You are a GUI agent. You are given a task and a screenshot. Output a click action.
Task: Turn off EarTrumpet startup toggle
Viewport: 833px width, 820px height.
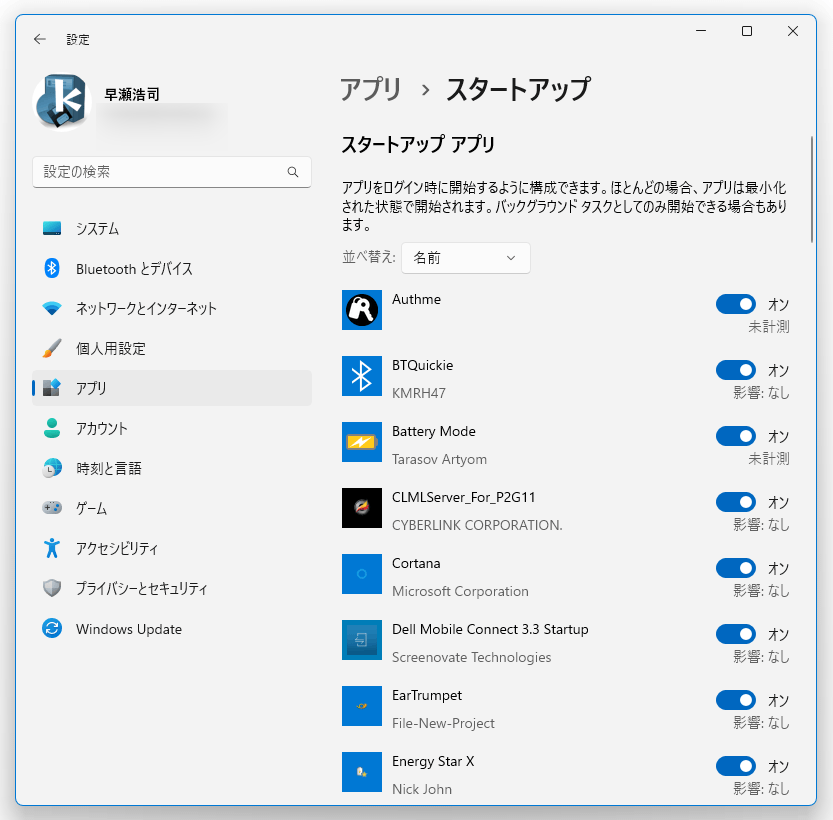click(x=736, y=700)
